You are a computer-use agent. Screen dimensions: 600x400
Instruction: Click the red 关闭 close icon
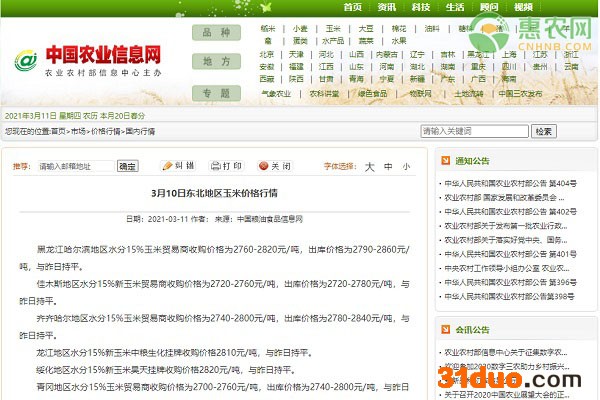(x=264, y=166)
